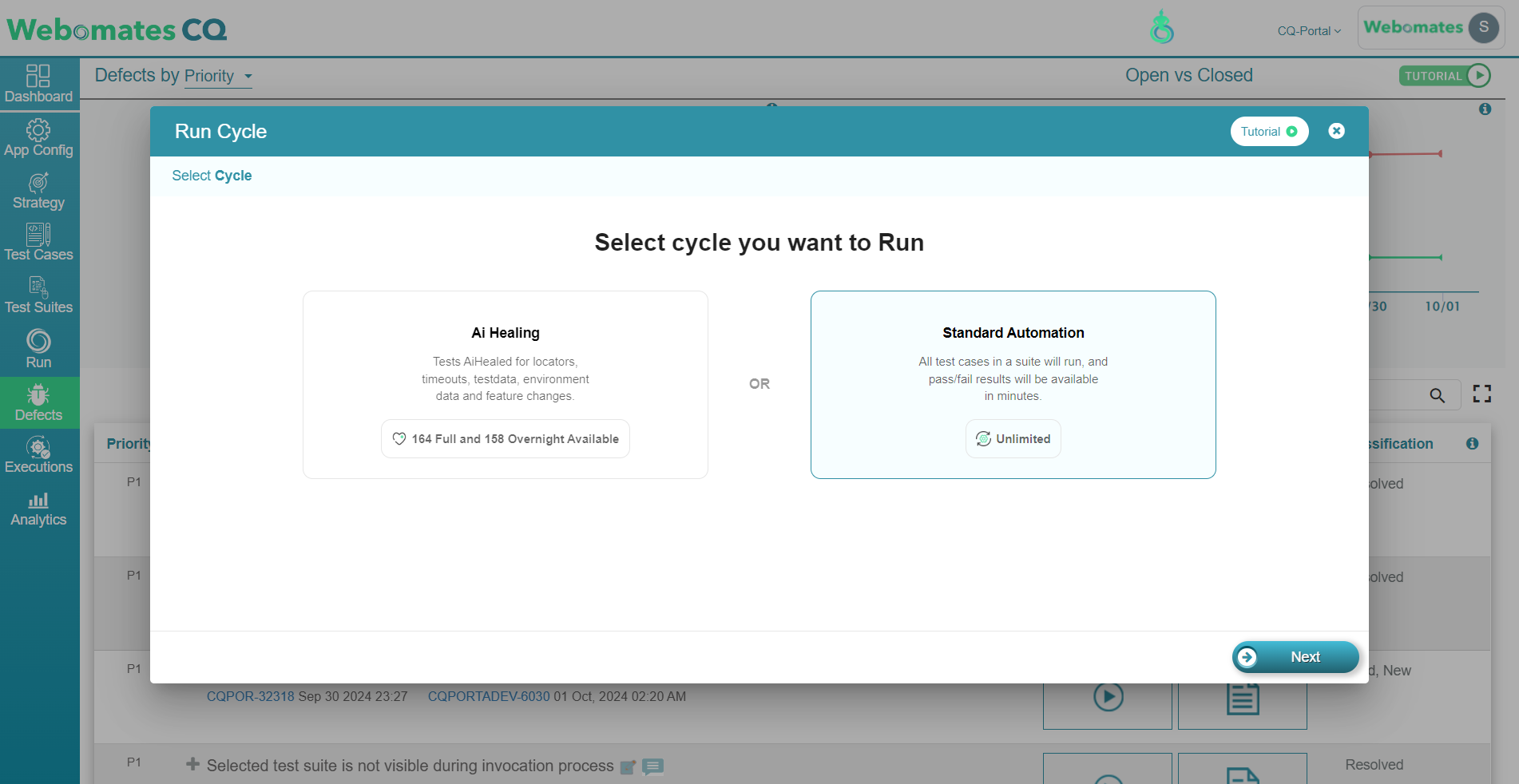Screen dimensions: 1519x784
Task: Toggle fullscreen for defects table
Action: pos(1482,394)
